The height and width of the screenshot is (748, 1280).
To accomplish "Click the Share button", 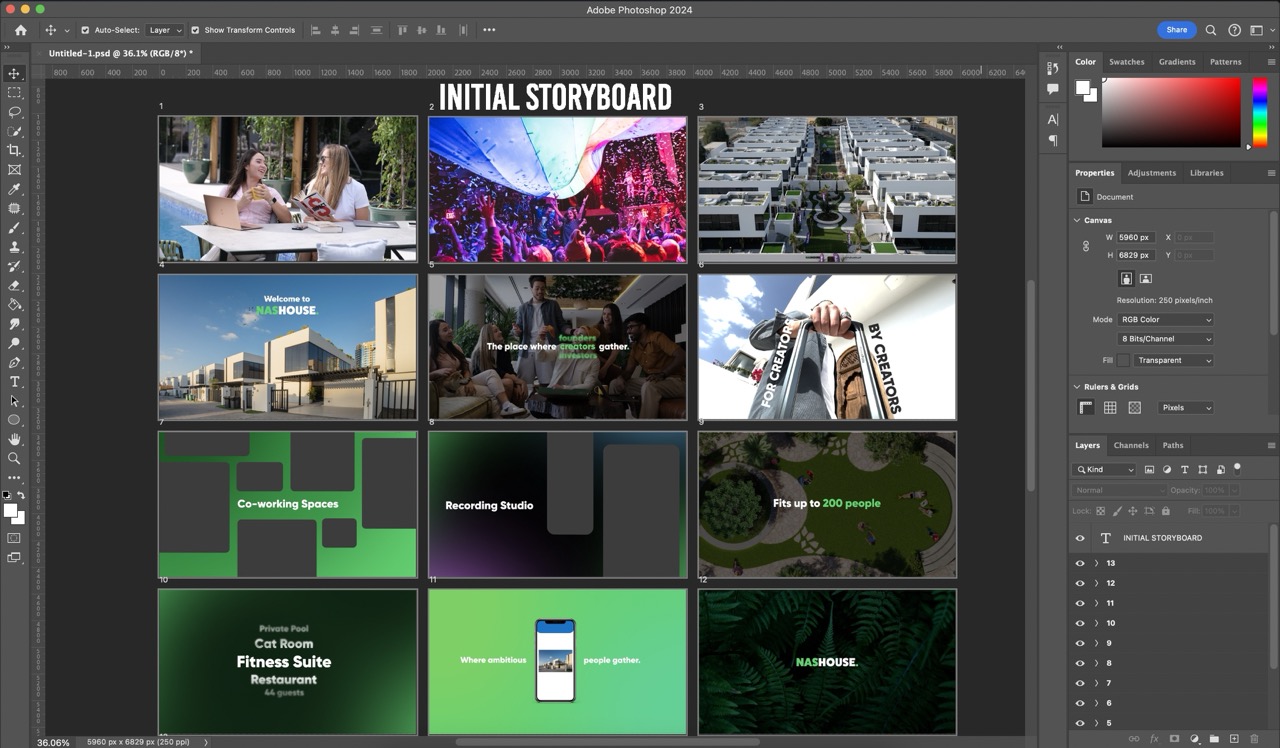I will point(1176,30).
